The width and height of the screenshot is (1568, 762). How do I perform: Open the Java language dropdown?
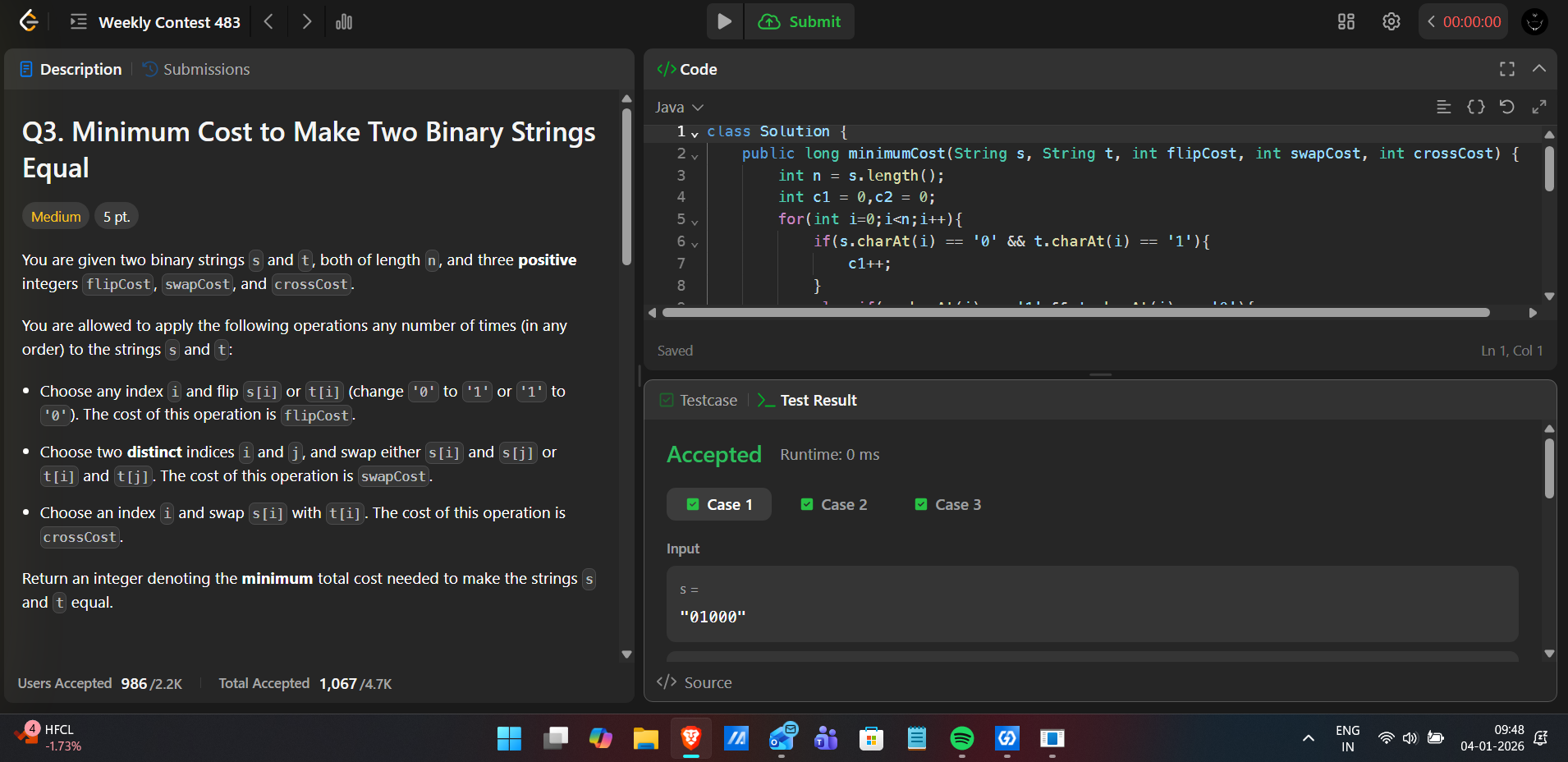pos(679,108)
